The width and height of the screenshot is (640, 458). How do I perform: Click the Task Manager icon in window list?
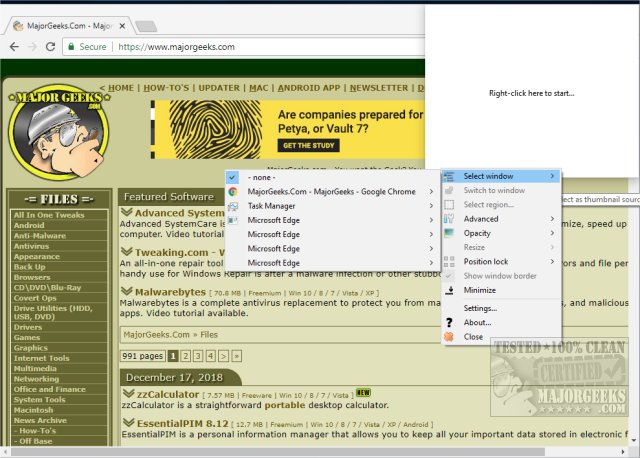[233, 206]
